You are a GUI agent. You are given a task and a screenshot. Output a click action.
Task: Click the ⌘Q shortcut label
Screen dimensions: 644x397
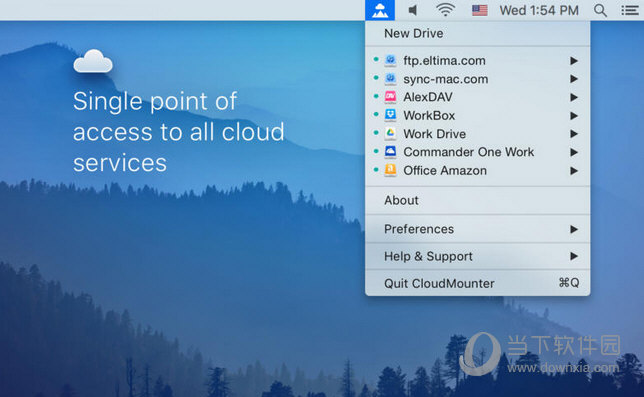[569, 282]
